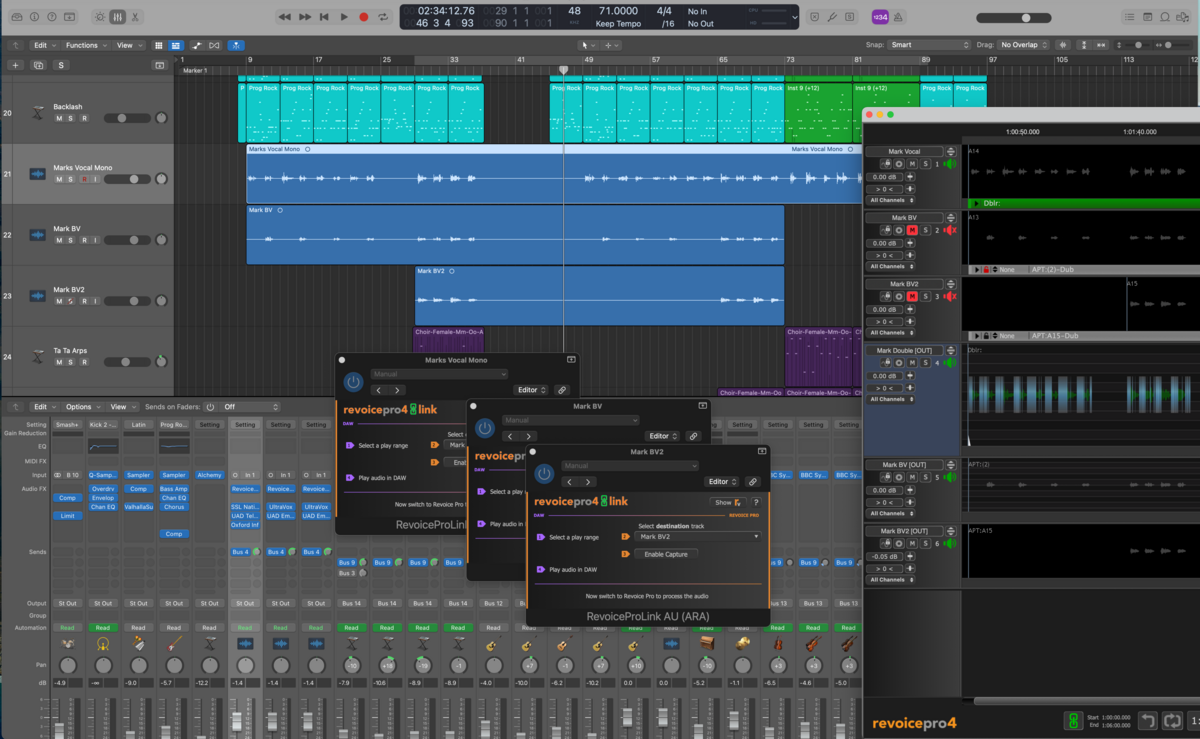Viewport: 1200px width, 739px height.
Task: Expand All Channels selector on Mark Vocal
Action: (891, 201)
